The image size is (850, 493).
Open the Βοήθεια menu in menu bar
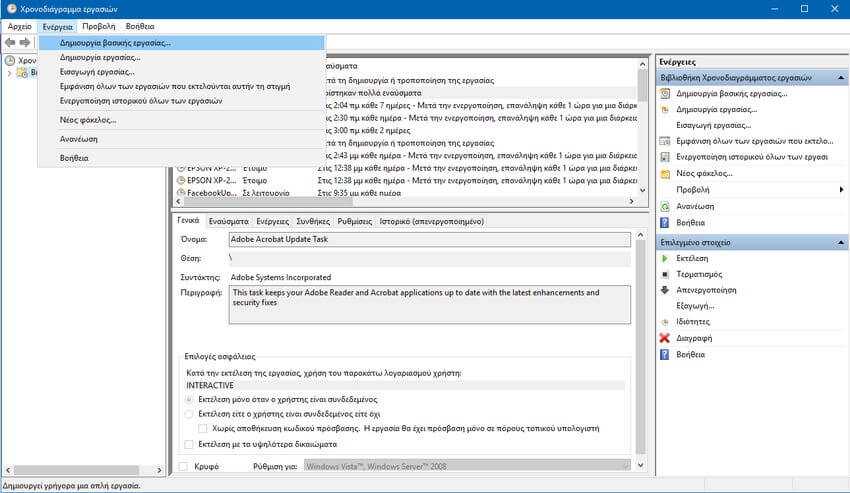coord(140,26)
